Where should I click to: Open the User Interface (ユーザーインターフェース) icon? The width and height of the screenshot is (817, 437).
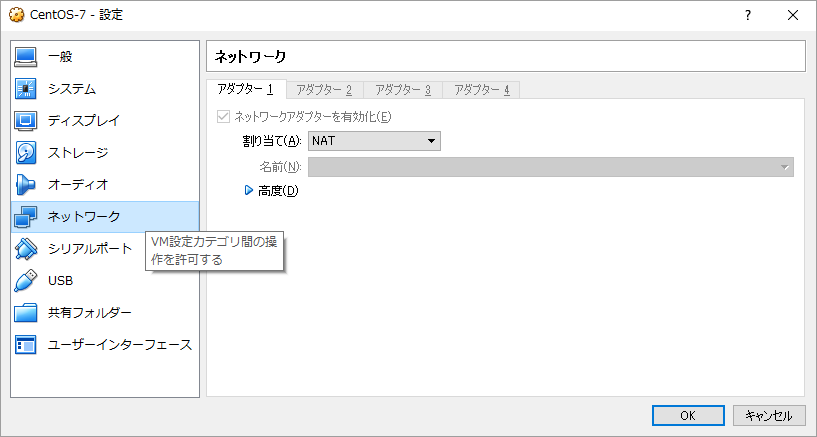[x=26, y=345]
